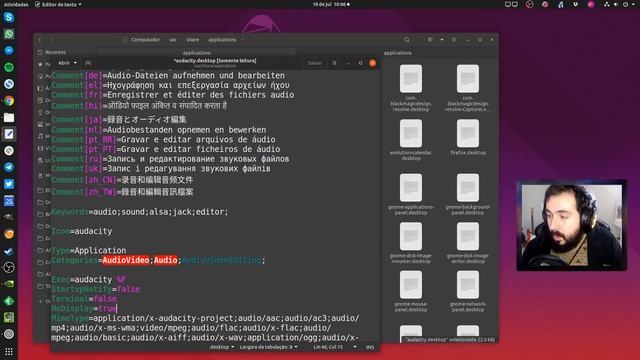The height and width of the screenshot is (360, 640).
Task: Open the network indicator in top bar
Action: coord(607,4)
